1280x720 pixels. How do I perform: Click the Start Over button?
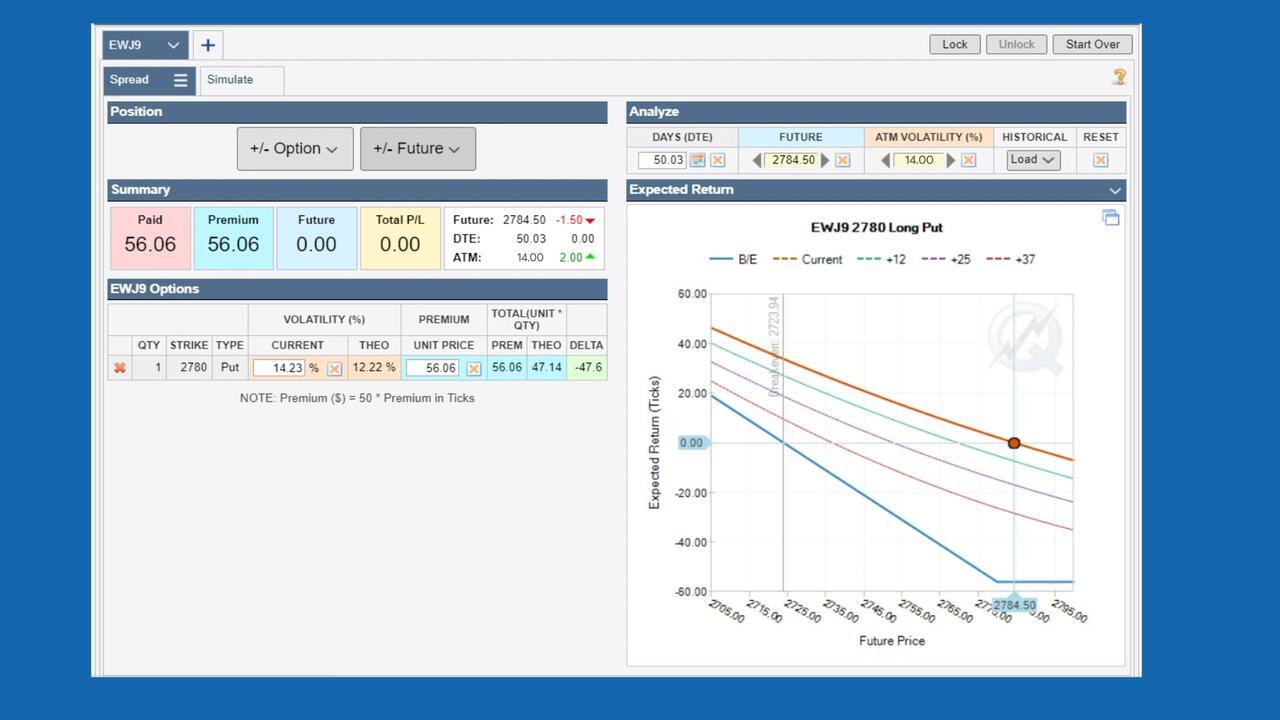pyautogui.click(x=1092, y=44)
